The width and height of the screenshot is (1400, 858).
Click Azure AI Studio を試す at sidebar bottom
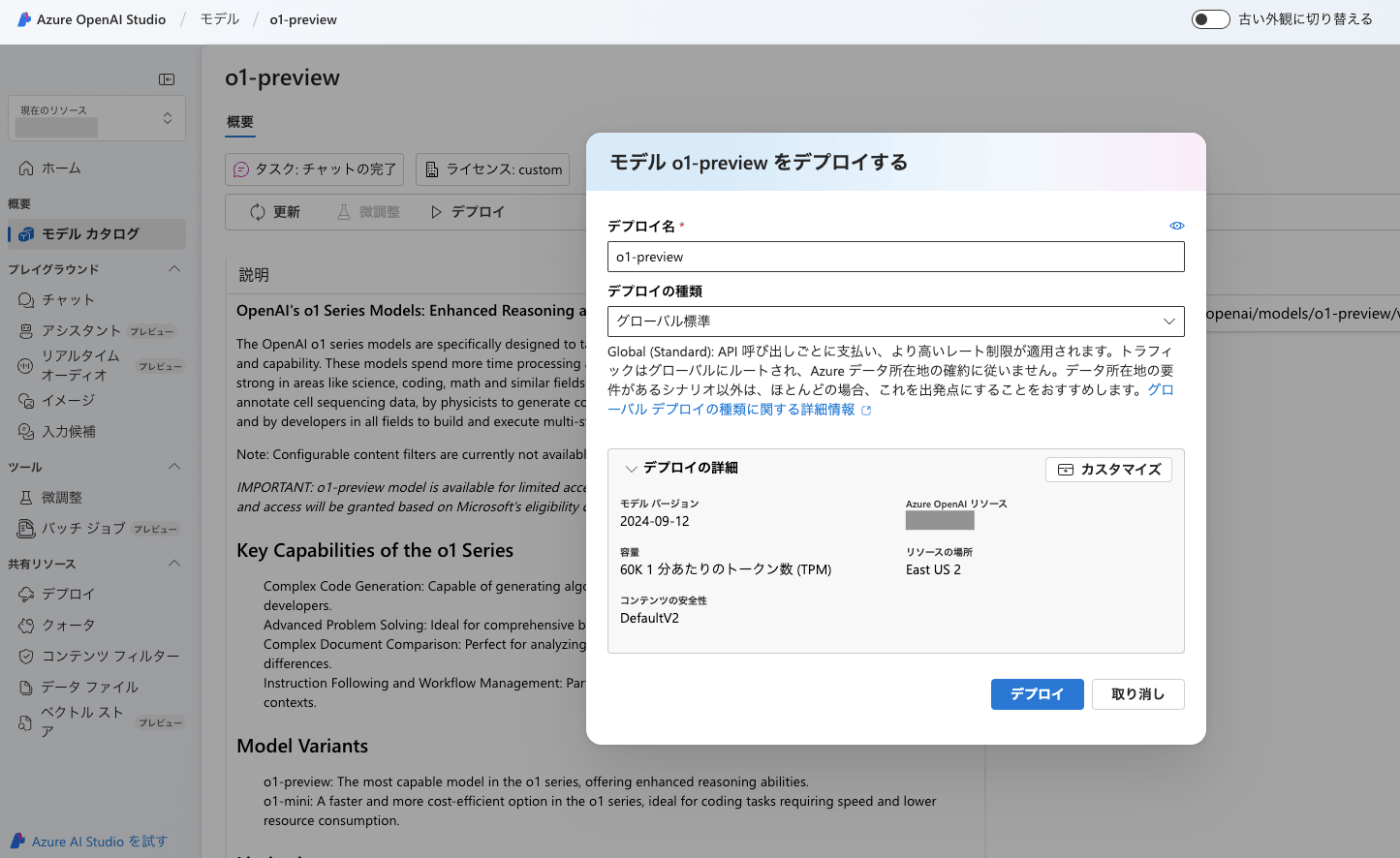90,841
